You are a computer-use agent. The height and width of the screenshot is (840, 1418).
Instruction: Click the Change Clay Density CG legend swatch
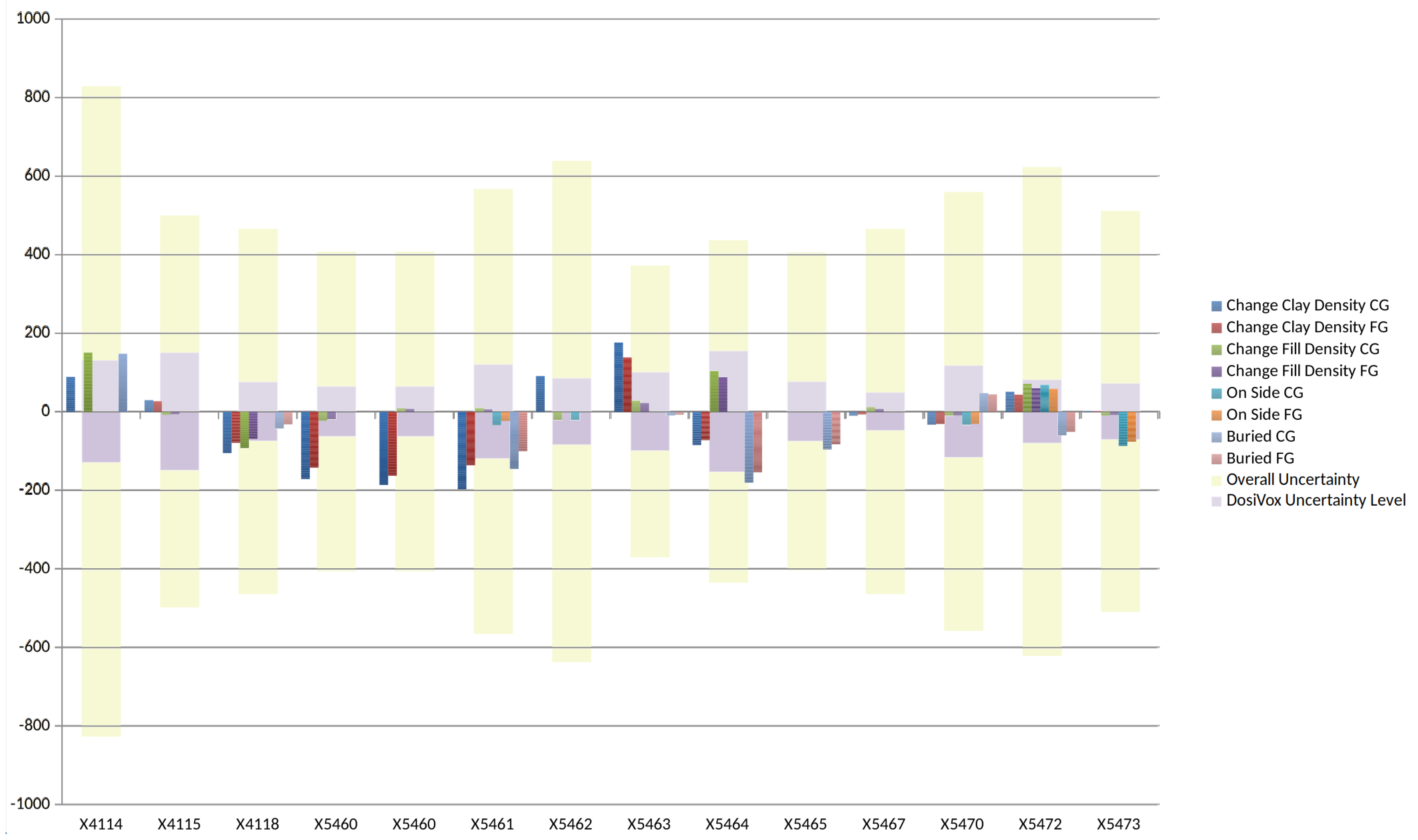1216,306
